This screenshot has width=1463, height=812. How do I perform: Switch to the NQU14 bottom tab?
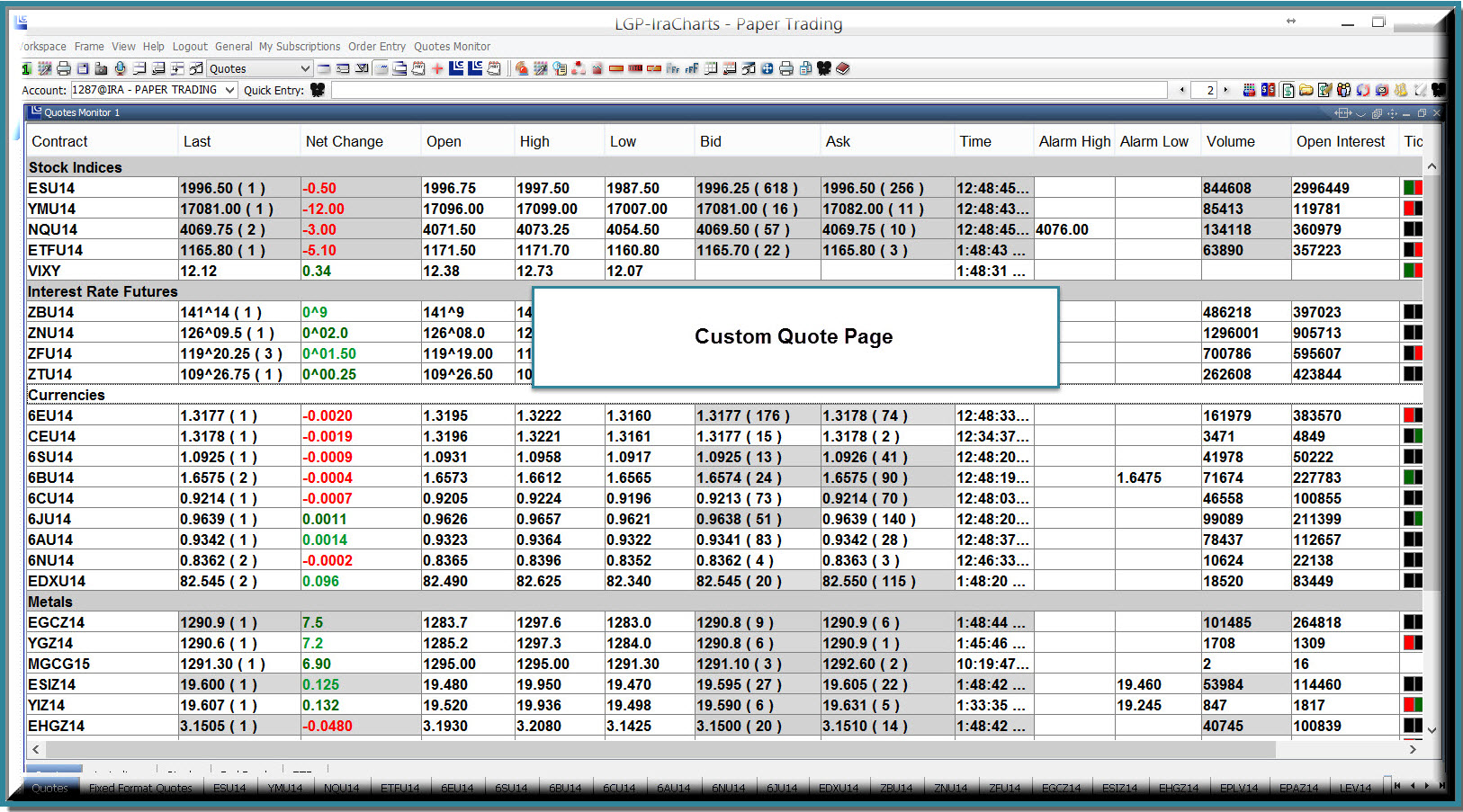pyautogui.click(x=341, y=788)
